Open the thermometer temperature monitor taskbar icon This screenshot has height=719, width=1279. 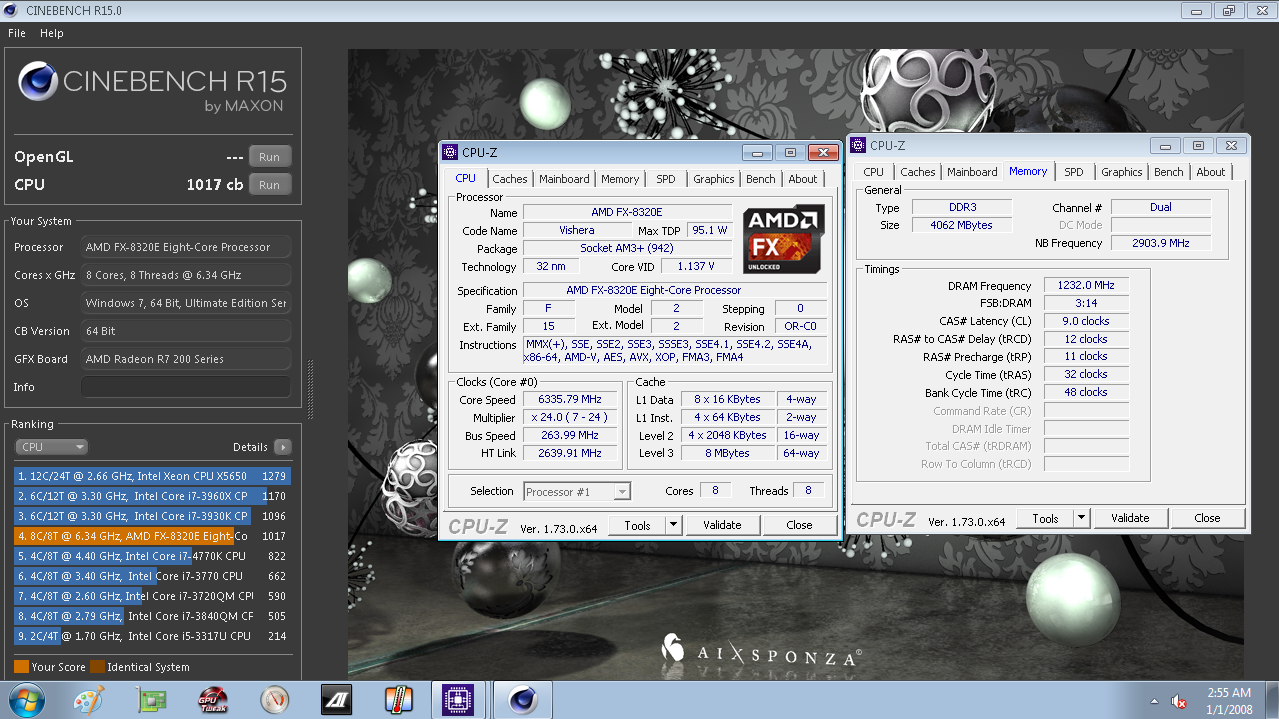[397, 699]
